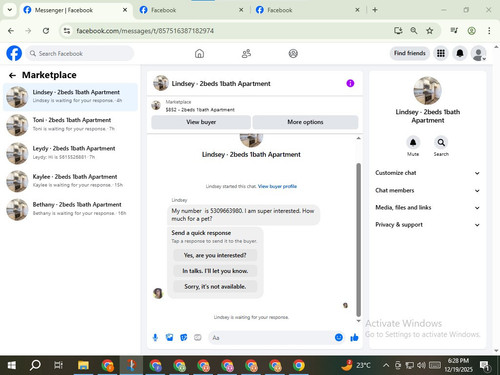The width and height of the screenshot is (500, 375).
Task: Open Bethany's conversation in the chat list
Action: coord(70,209)
